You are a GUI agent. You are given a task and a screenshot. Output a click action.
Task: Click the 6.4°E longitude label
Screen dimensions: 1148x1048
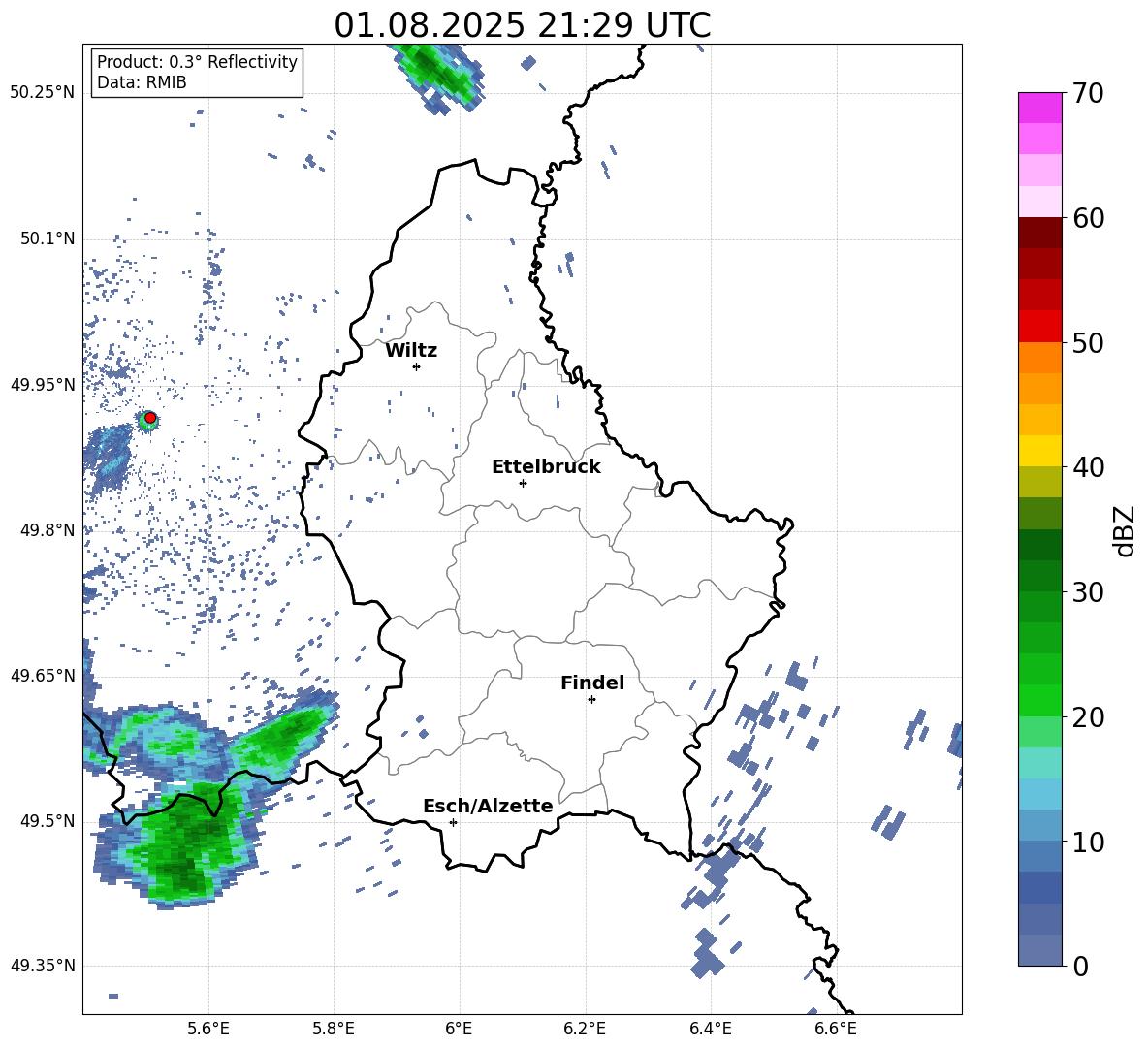pos(710,1029)
